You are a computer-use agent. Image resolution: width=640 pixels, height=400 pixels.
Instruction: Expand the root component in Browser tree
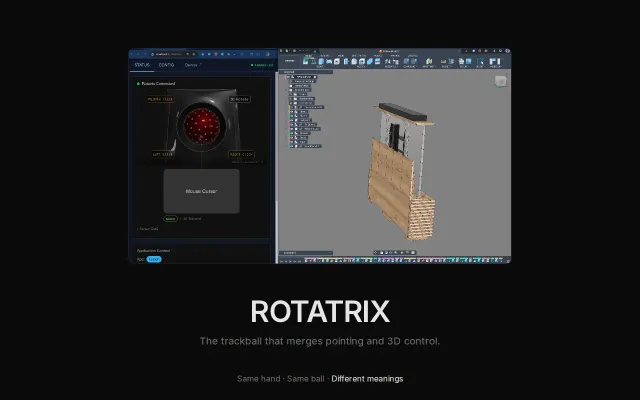pyautogui.click(x=288, y=77)
